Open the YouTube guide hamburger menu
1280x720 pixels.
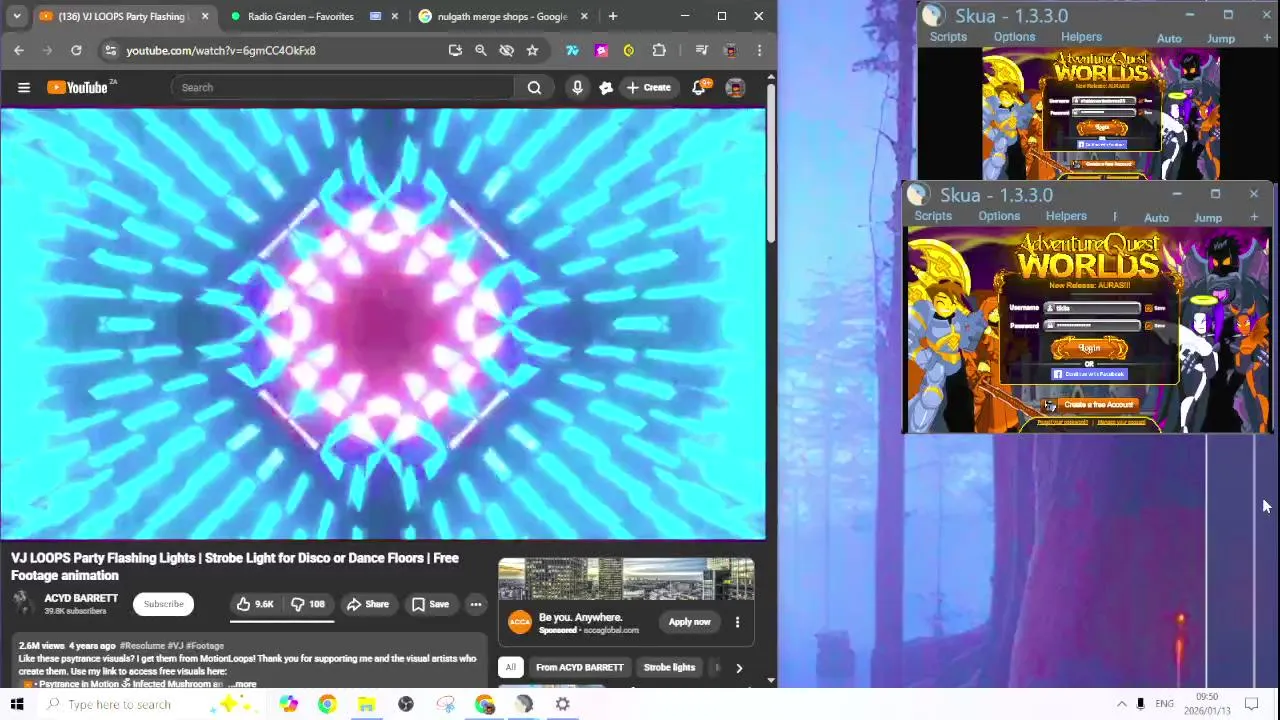(x=23, y=87)
